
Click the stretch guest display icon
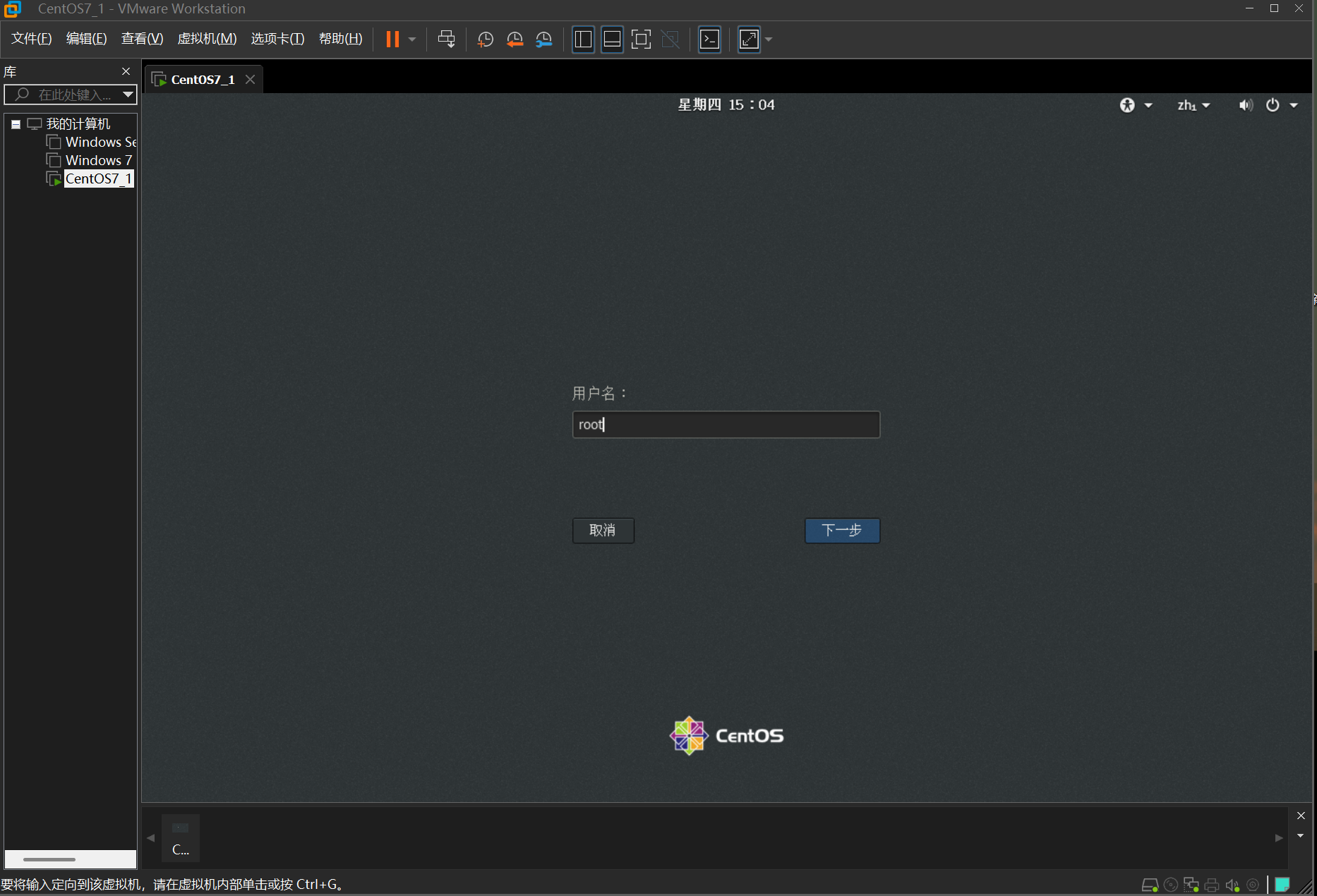749,39
